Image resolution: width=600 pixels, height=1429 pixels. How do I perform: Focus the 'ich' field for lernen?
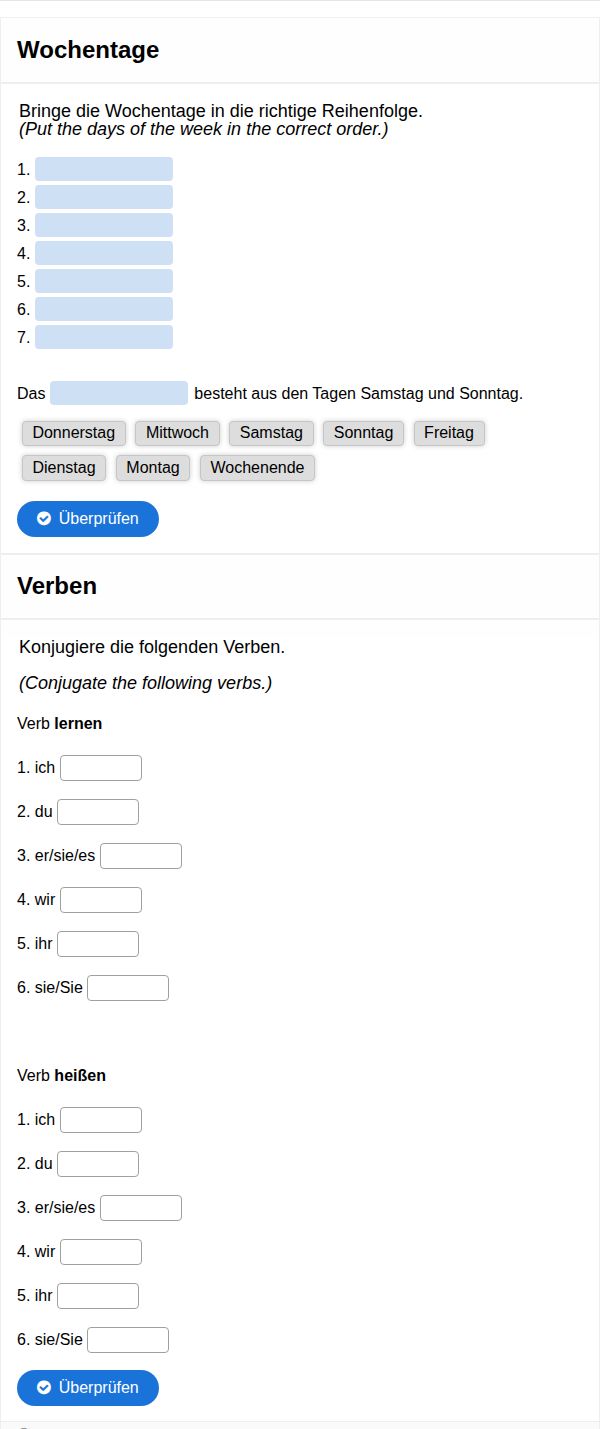coord(101,768)
